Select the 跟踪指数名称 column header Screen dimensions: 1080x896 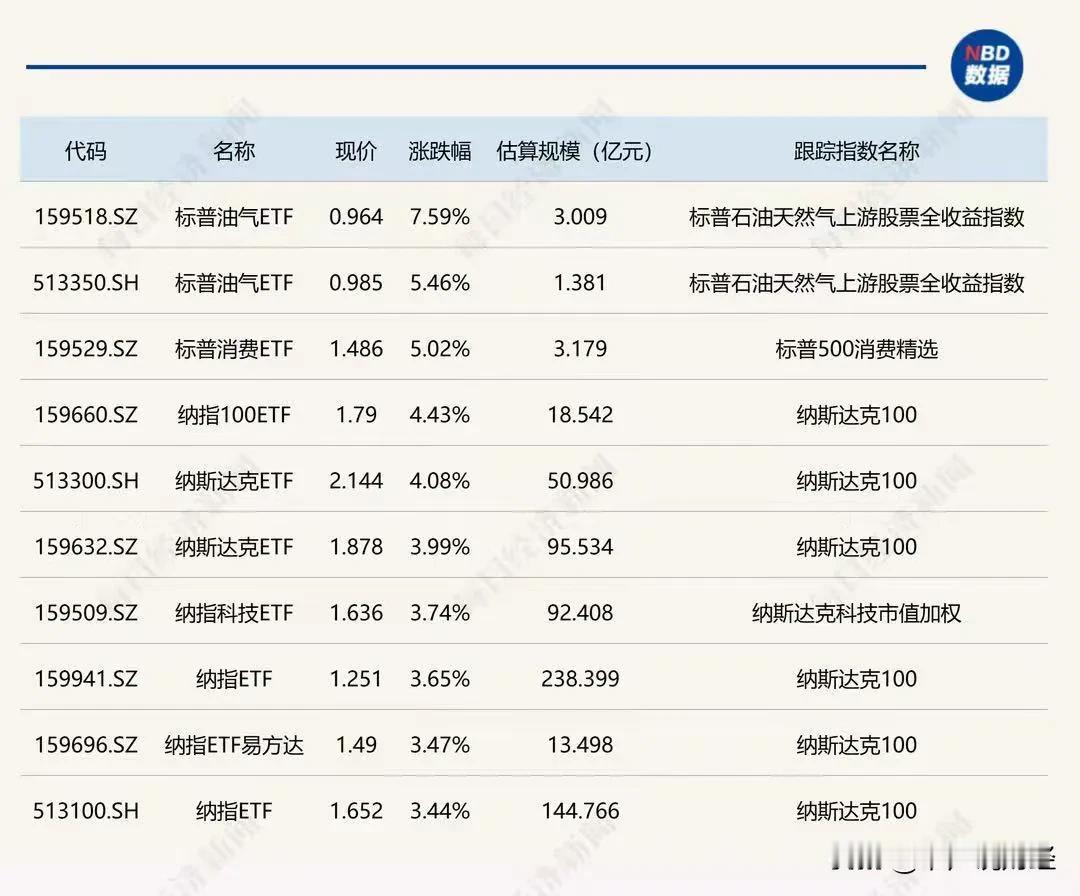click(856, 151)
